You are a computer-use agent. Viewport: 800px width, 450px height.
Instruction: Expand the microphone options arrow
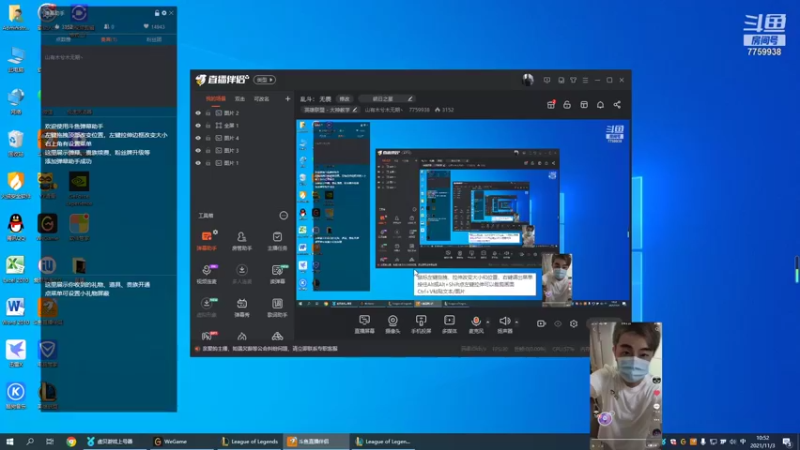point(488,322)
